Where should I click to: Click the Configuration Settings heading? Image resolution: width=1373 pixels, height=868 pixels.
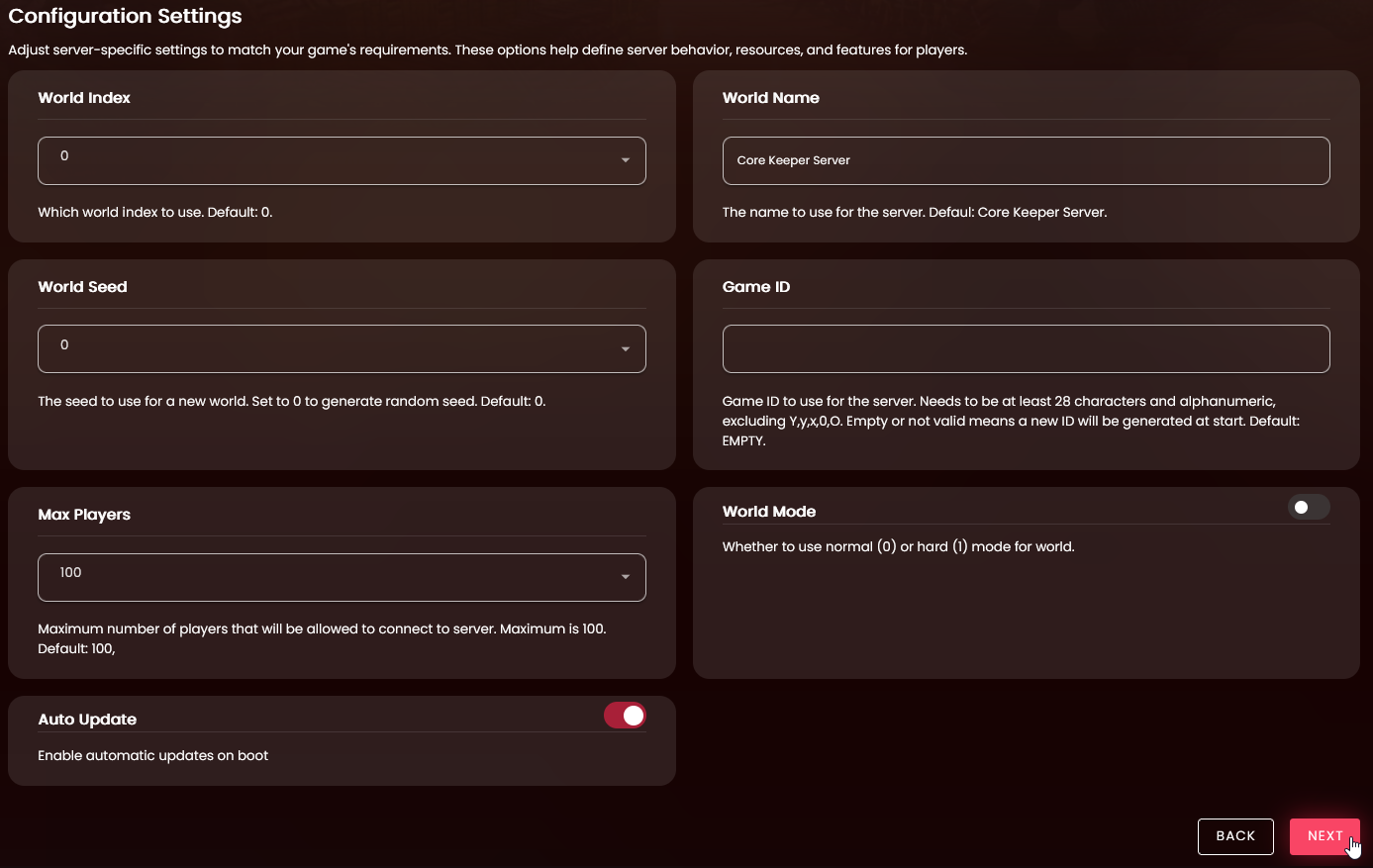point(126,16)
